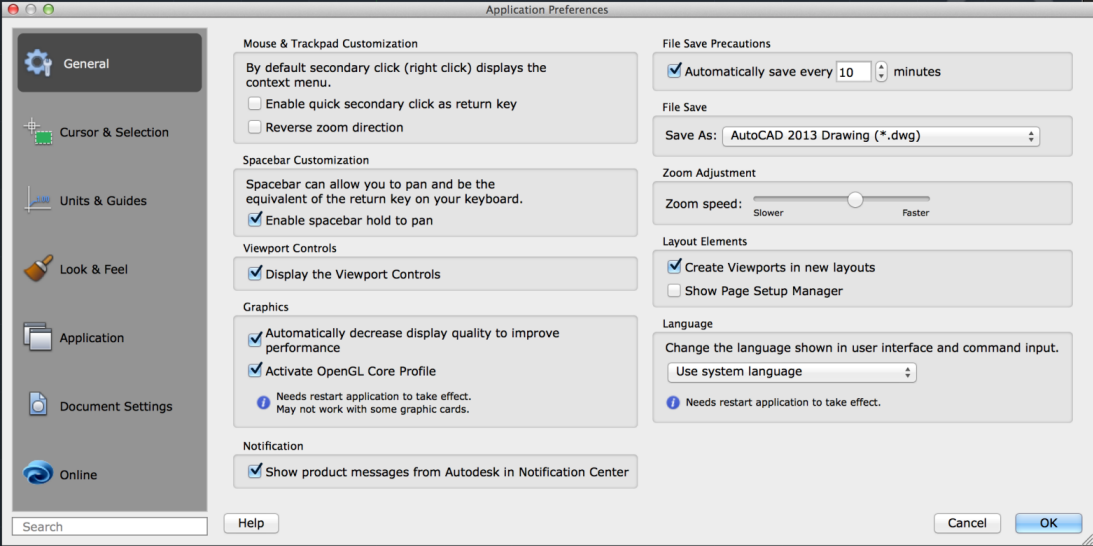Go to Document Settings tab
Viewport: 1093px width, 546px height.
pos(116,406)
